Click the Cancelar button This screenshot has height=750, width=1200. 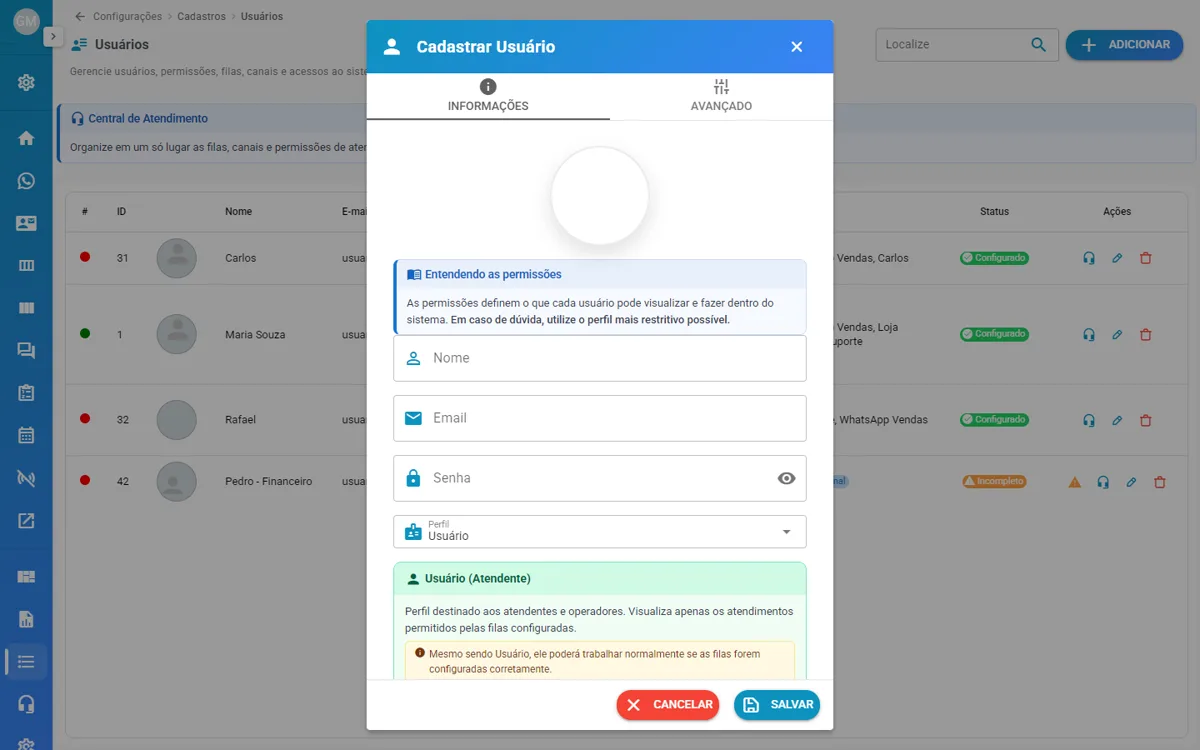pyautogui.click(x=668, y=705)
